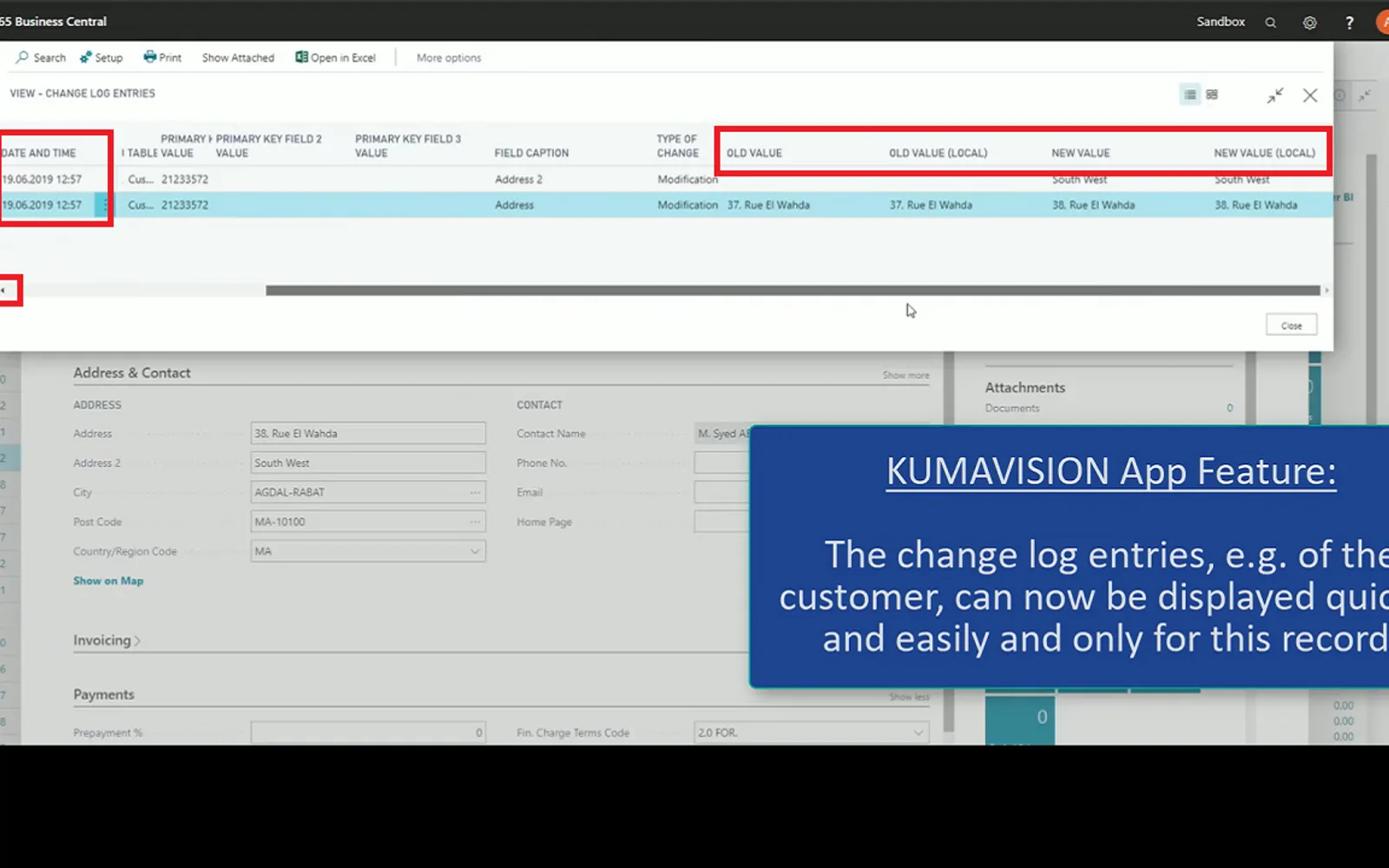The width and height of the screenshot is (1389, 868).
Task: Switch to tile view layout icon
Action: point(1212,95)
